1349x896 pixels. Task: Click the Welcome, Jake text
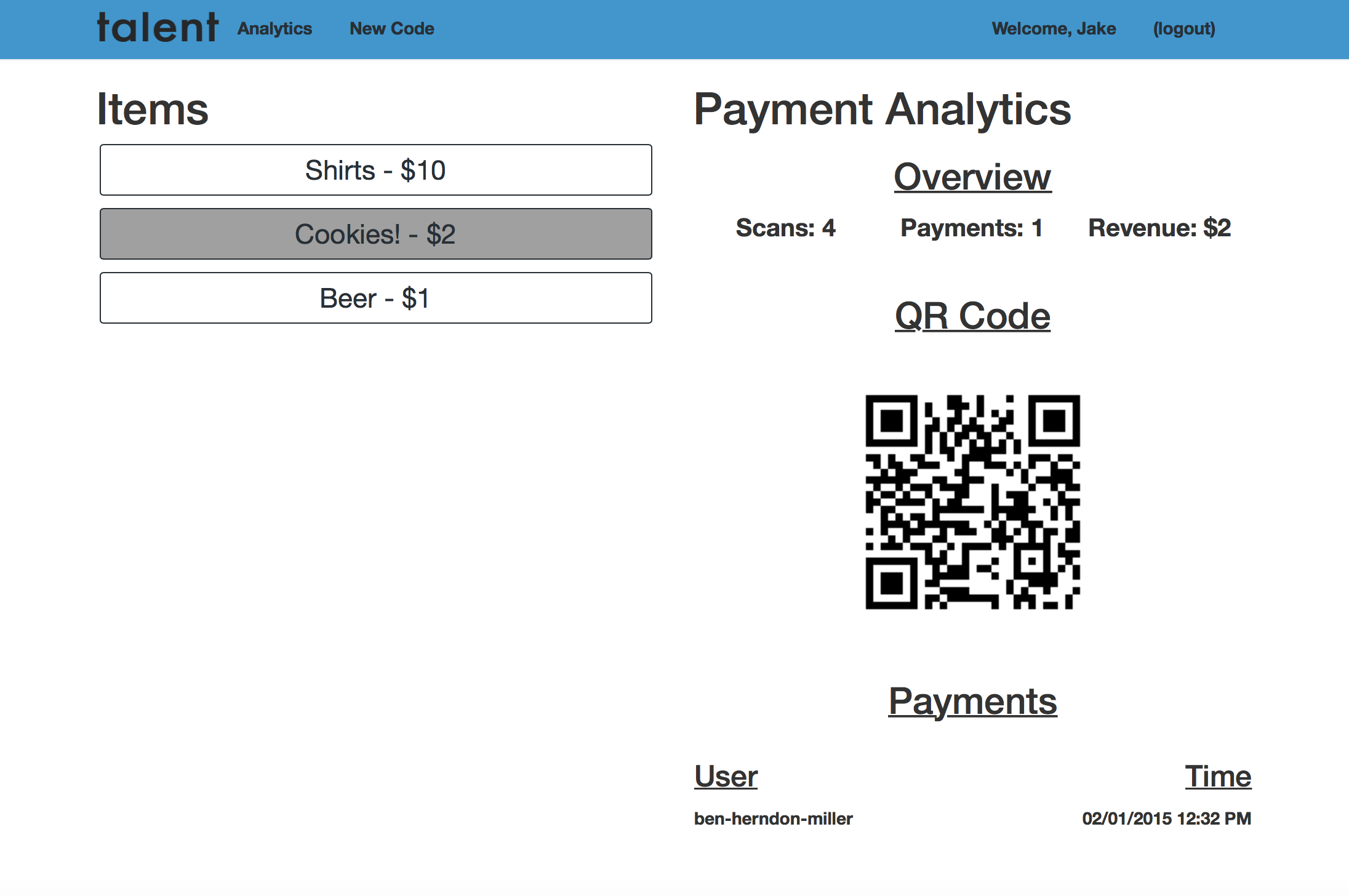[1054, 29]
